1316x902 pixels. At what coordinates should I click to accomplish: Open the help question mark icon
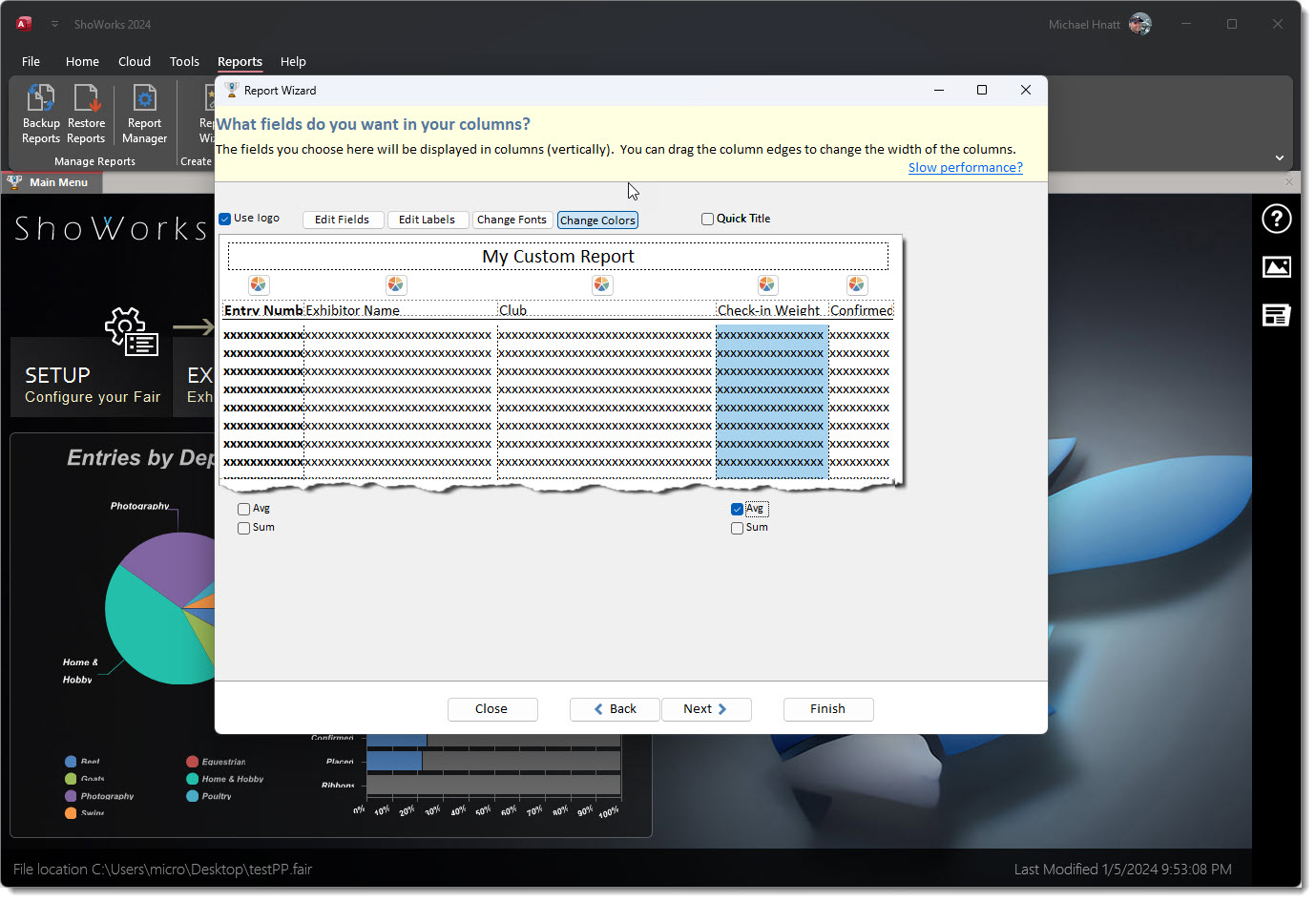(1276, 219)
